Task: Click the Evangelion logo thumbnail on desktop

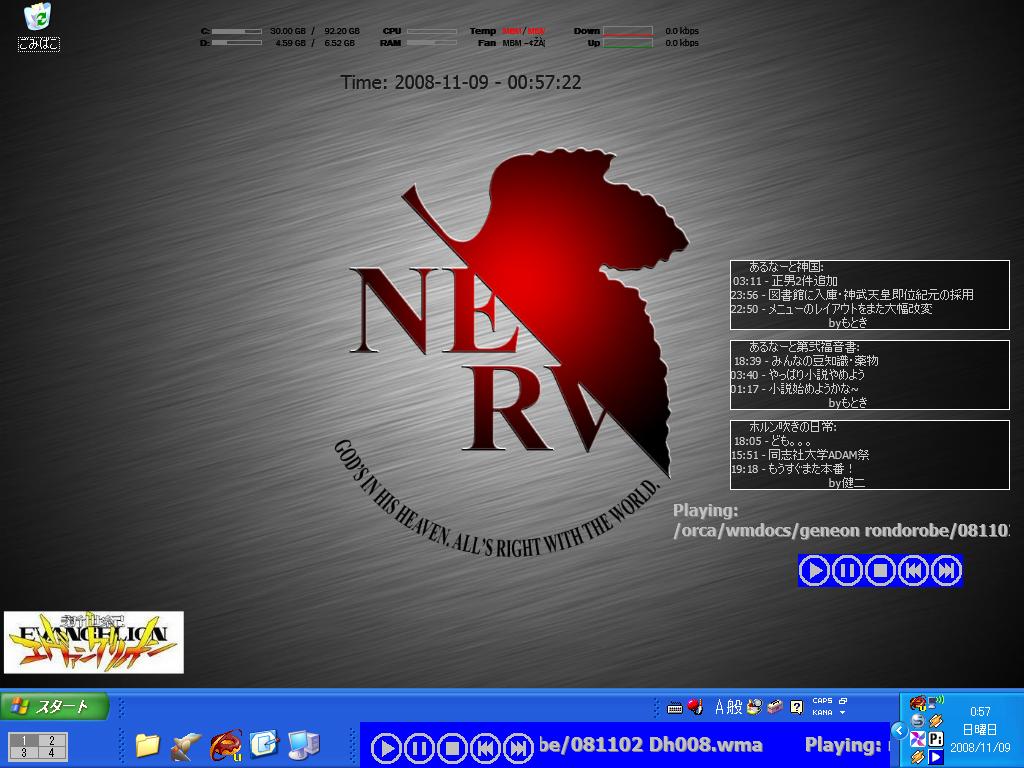Action: tap(93, 643)
